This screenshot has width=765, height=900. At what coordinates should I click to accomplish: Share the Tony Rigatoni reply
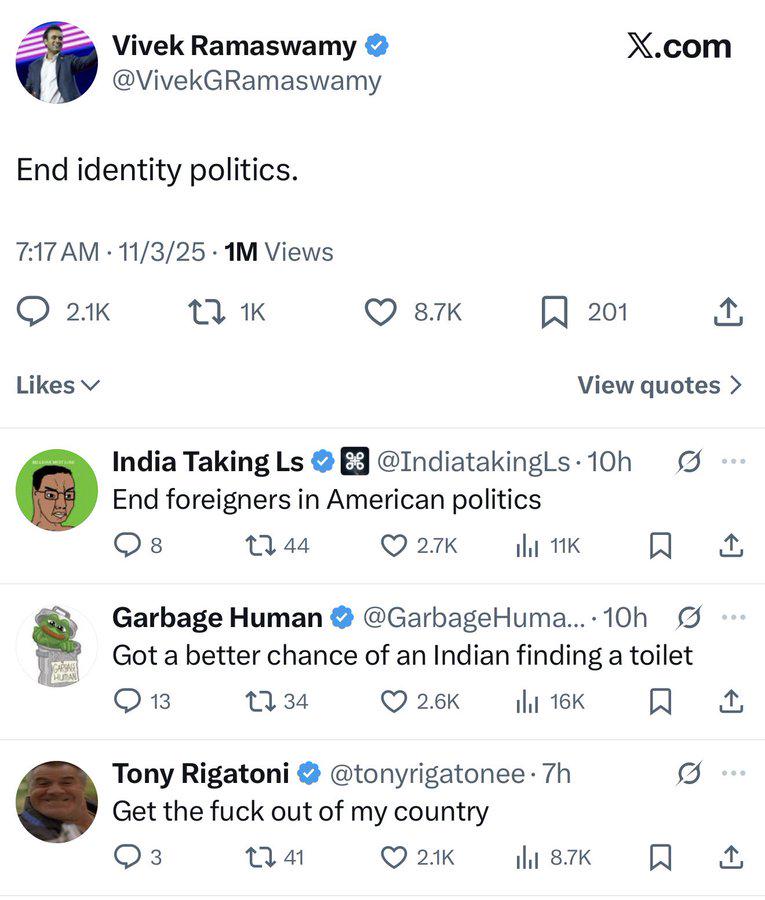pos(731,857)
